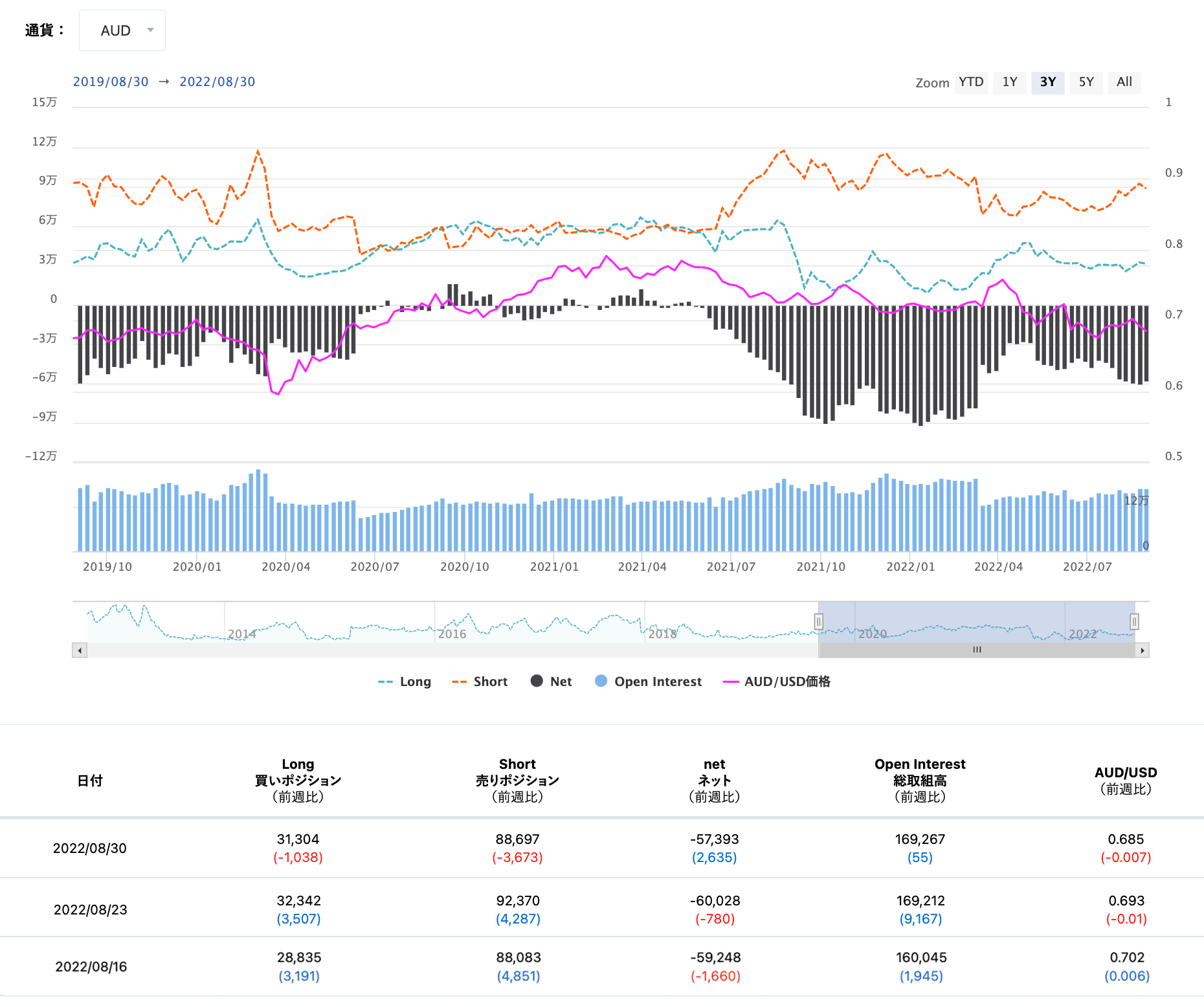Click the navigator scrollbar thumb

[x=977, y=650]
